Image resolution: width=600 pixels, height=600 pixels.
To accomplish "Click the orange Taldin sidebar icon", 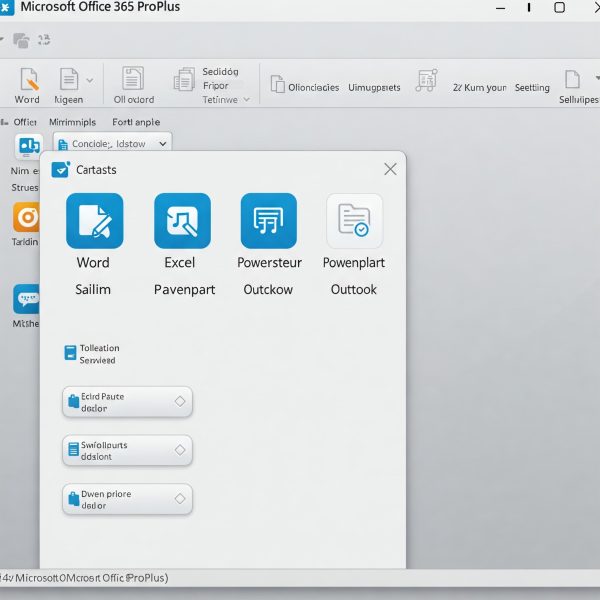I will (27, 217).
